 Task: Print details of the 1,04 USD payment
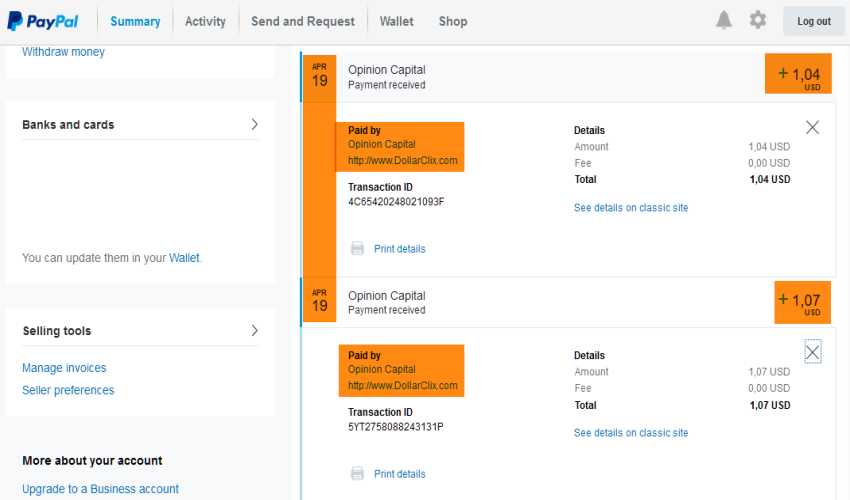(400, 249)
